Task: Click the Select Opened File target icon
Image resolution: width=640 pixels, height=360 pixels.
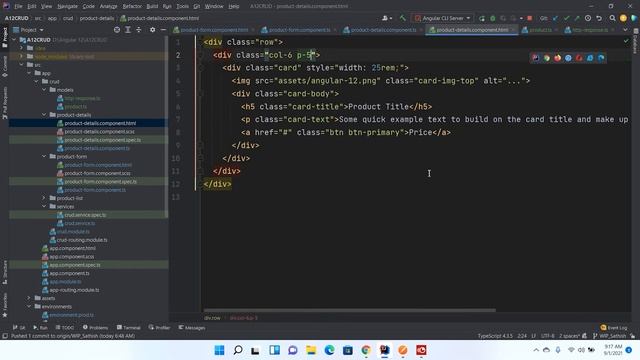Action: tap(117, 30)
